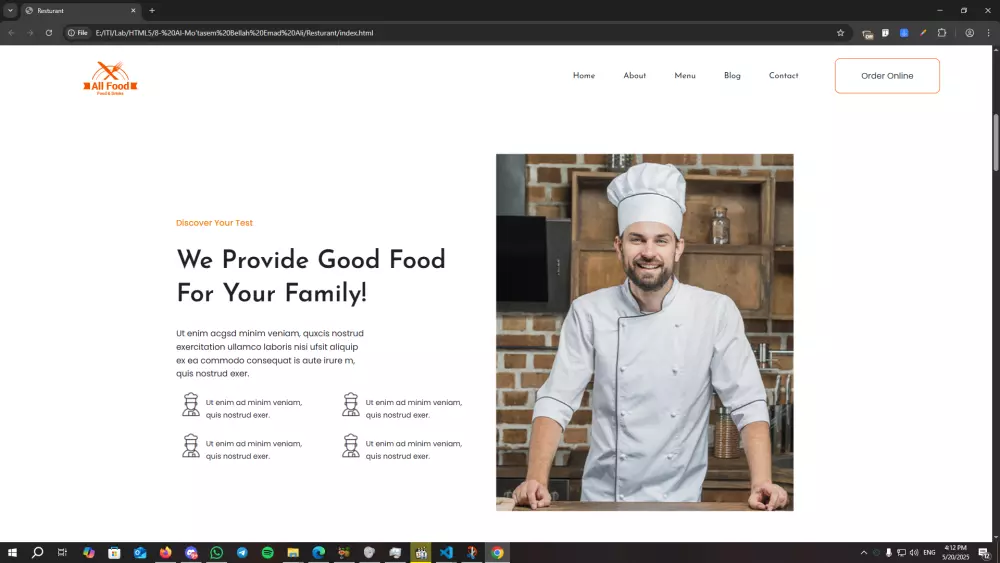Viewport: 1000px width, 563px height.
Task: Click the page vertical scrollbar thumb
Action: click(996, 142)
